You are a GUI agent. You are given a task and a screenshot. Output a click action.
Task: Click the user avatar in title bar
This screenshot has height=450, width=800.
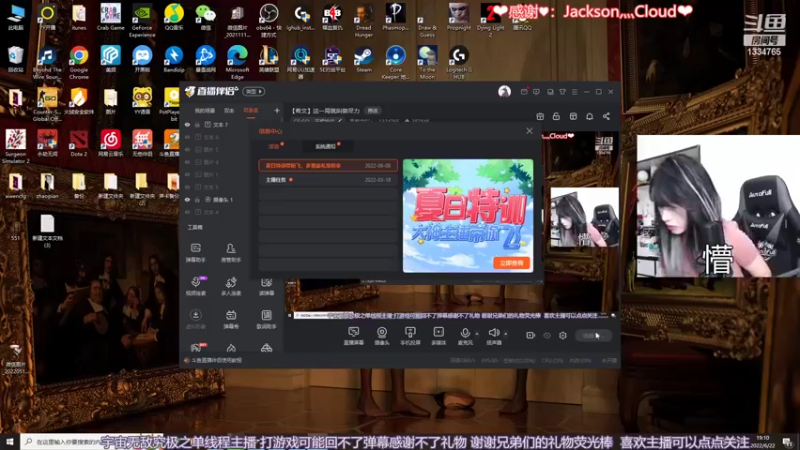click(504, 91)
